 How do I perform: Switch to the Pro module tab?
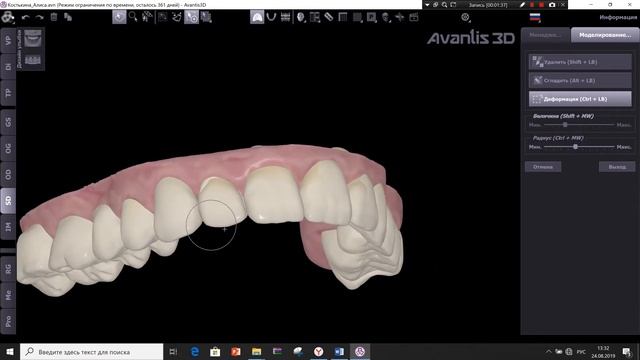click(x=8, y=321)
